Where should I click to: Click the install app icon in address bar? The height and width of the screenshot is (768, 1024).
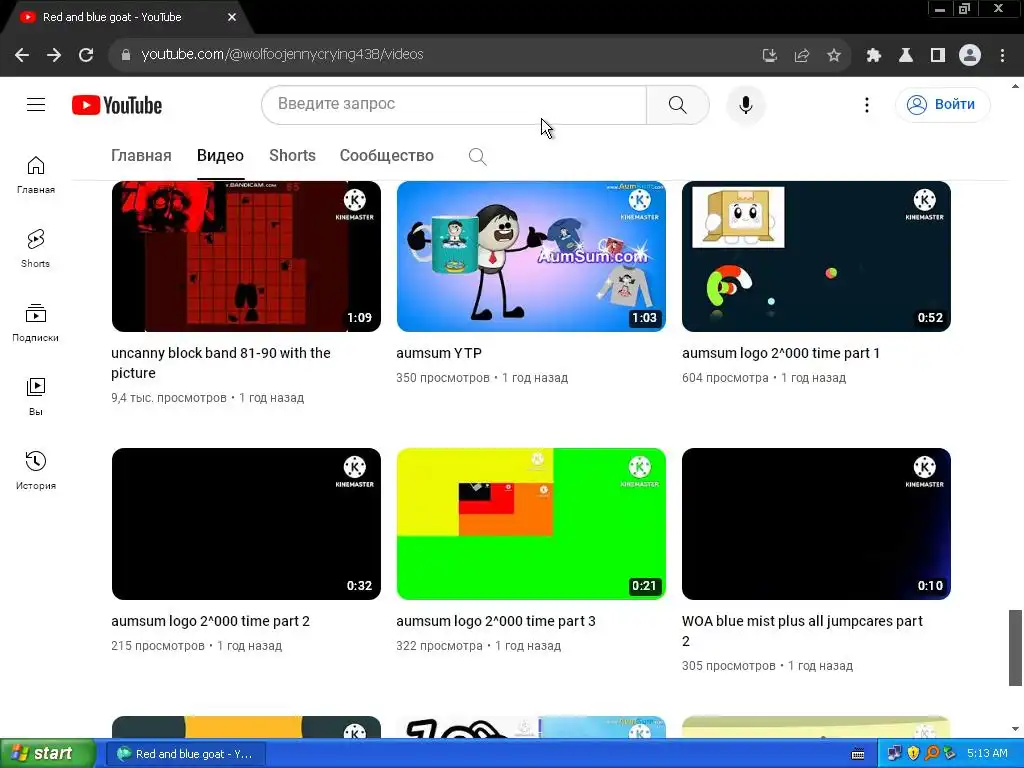point(770,55)
